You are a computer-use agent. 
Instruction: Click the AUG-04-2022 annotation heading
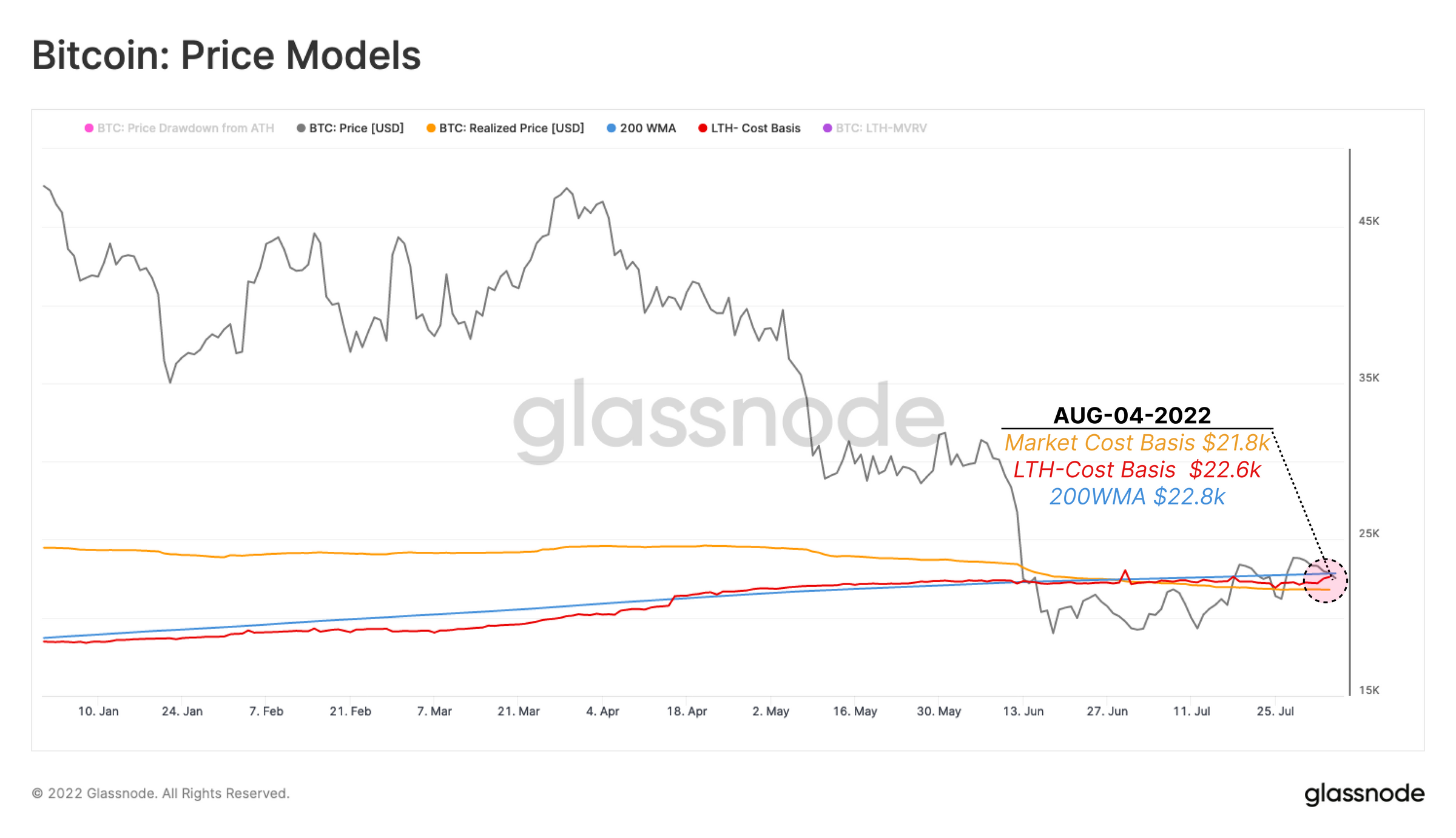(x=1132, y=415)
